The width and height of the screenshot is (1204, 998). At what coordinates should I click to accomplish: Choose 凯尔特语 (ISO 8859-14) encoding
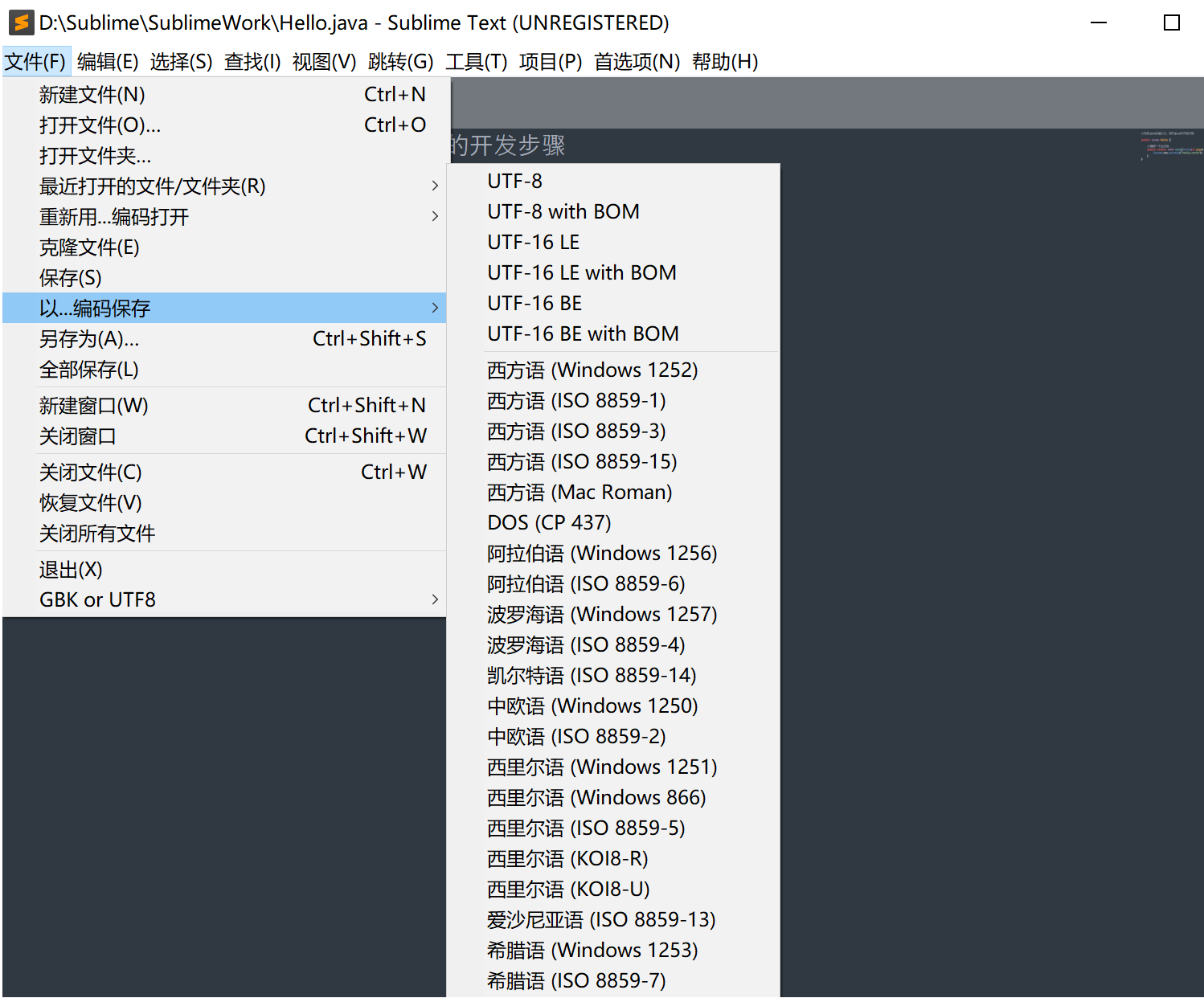[613, 676]
